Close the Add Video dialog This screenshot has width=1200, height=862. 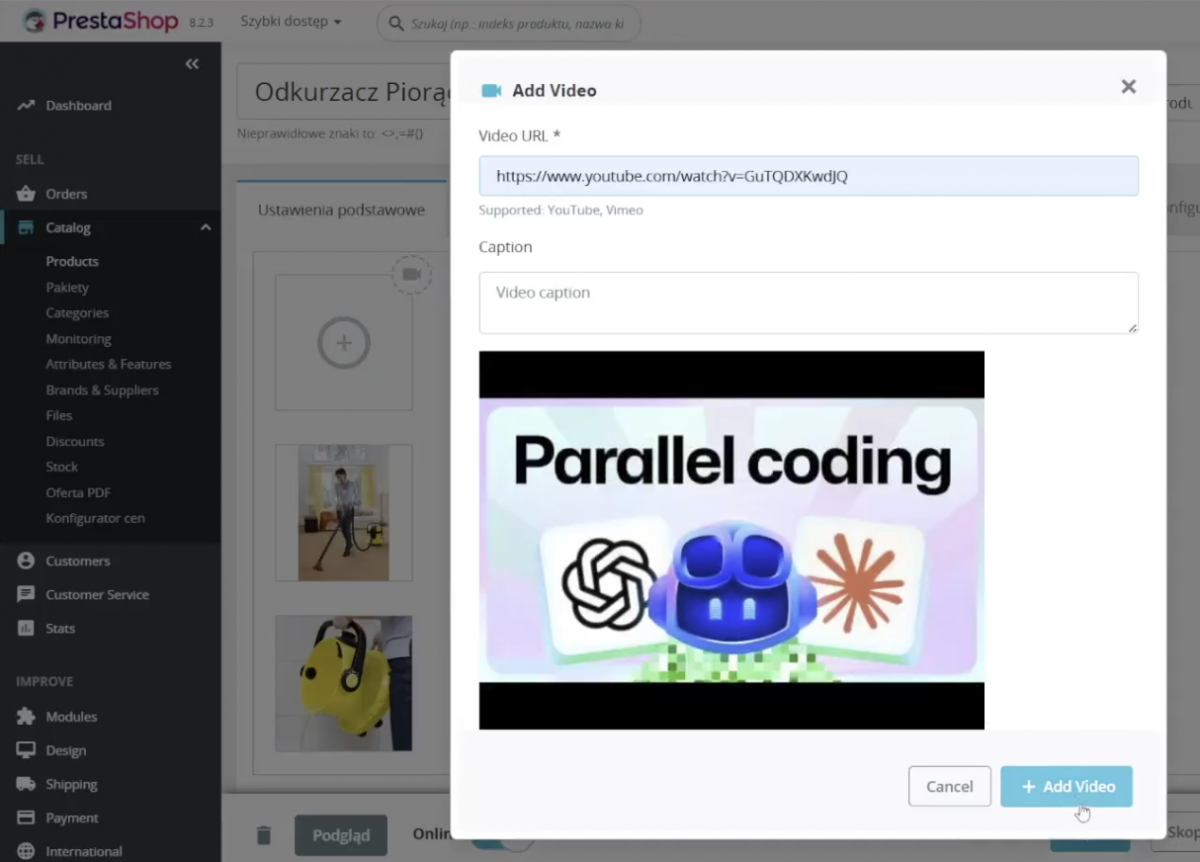pos(1128,87)
